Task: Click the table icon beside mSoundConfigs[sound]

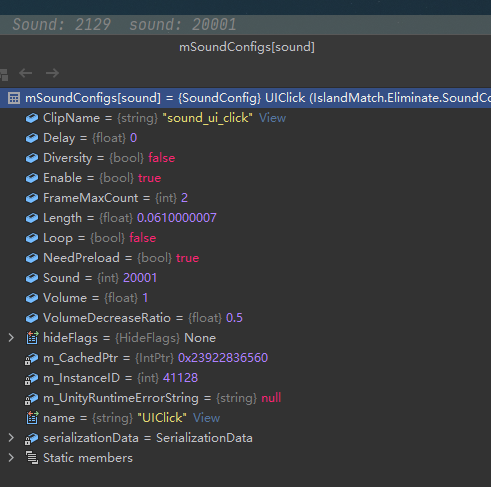Action: point(14,98)
